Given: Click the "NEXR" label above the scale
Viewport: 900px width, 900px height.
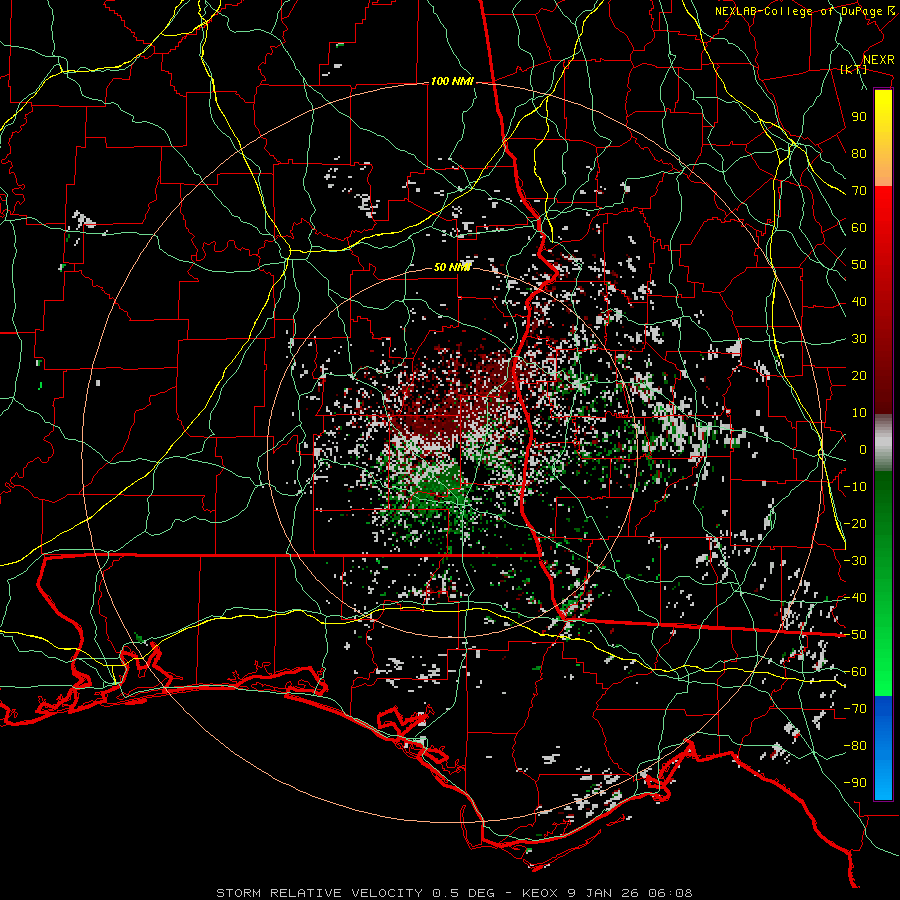Looking at the screenshot, I should (x=879, y=60).
